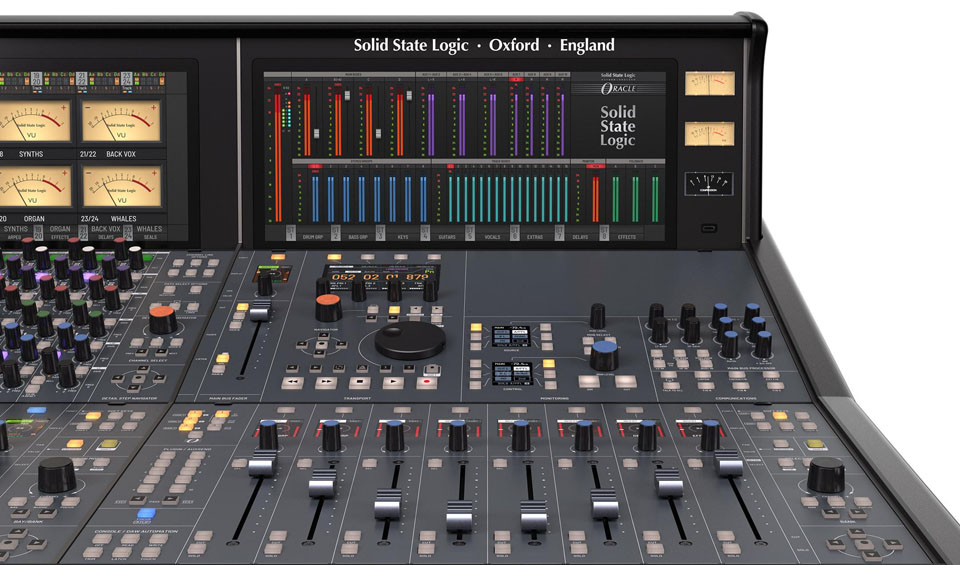The image size is (960, 565).
Task: Hit the rewind transport button
Action: 293,382
